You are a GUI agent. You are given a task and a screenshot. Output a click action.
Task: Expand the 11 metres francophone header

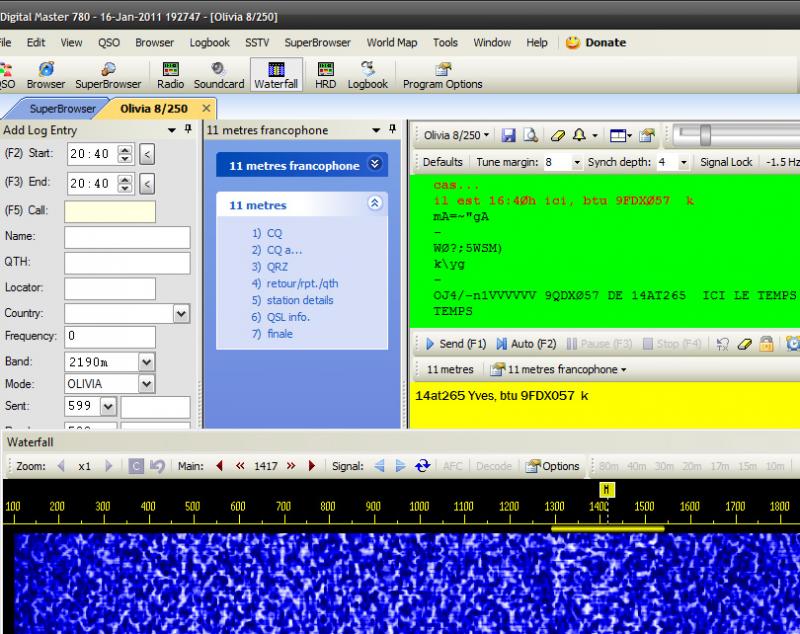[x=374, y=164]
